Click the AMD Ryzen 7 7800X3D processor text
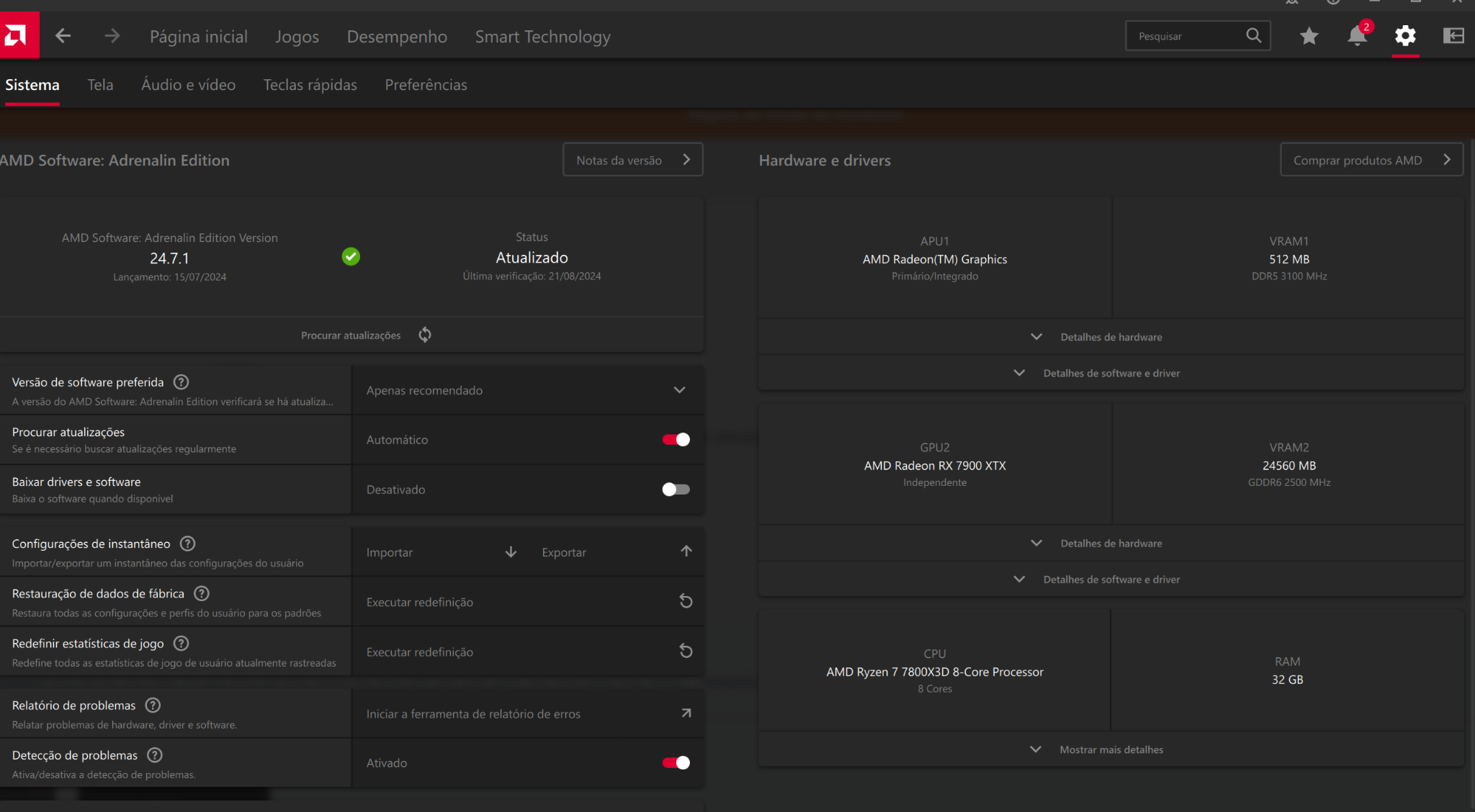Screen dimensions: 1475x812 pos(935,672)
